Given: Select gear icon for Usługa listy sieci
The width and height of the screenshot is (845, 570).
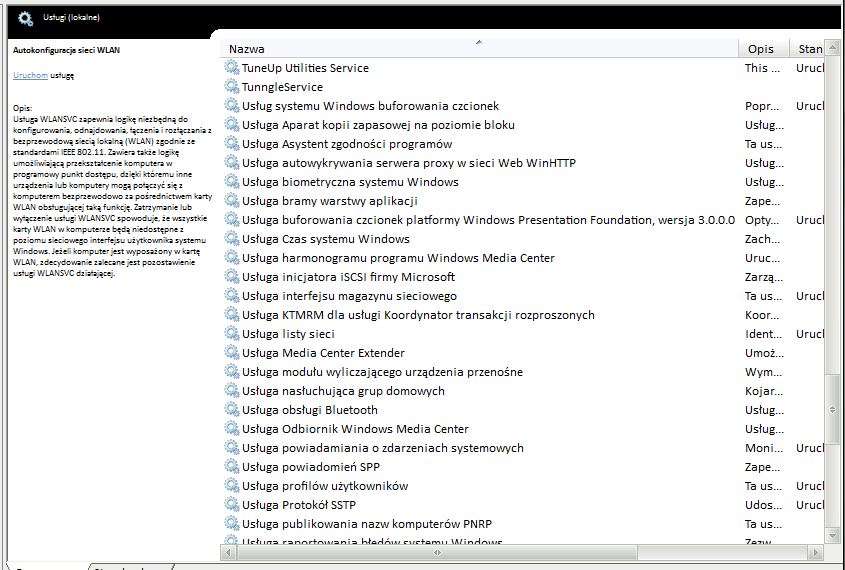Looking at the screenshot, I should coord(232,333).
